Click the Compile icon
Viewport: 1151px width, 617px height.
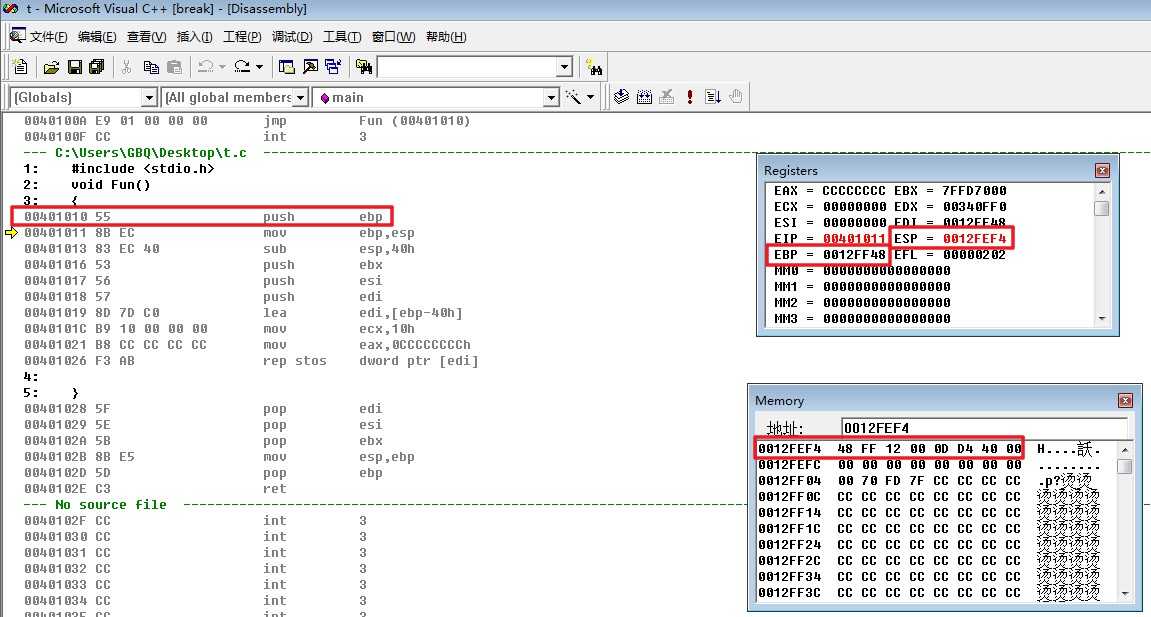tap(621, 97)
